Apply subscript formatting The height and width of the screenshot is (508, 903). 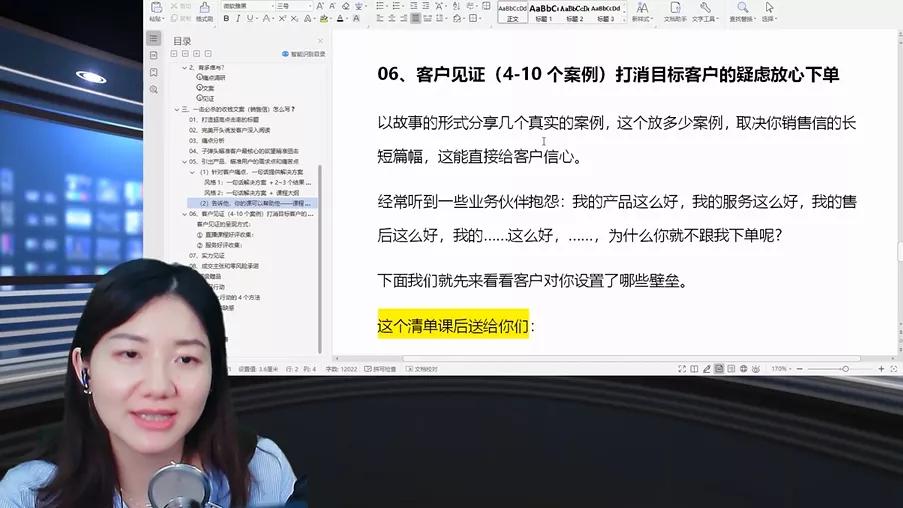click(294, 18)
